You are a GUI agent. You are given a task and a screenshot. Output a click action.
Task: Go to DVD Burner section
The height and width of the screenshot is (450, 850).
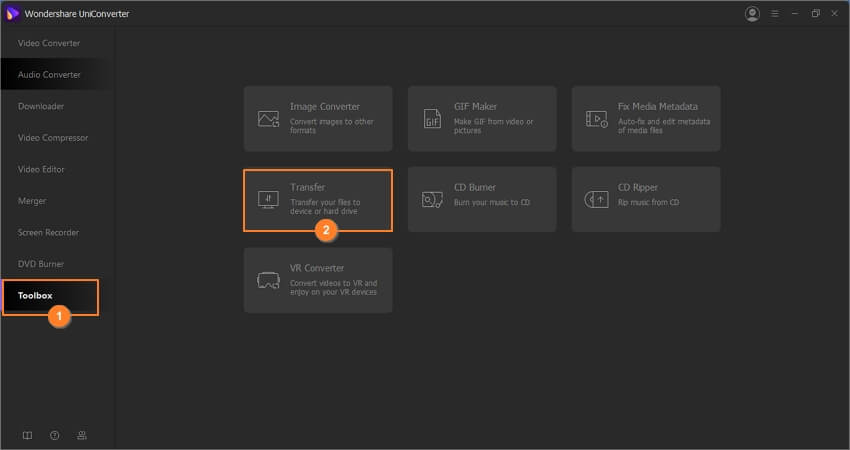pyautogui.click(x=41, y=264)
